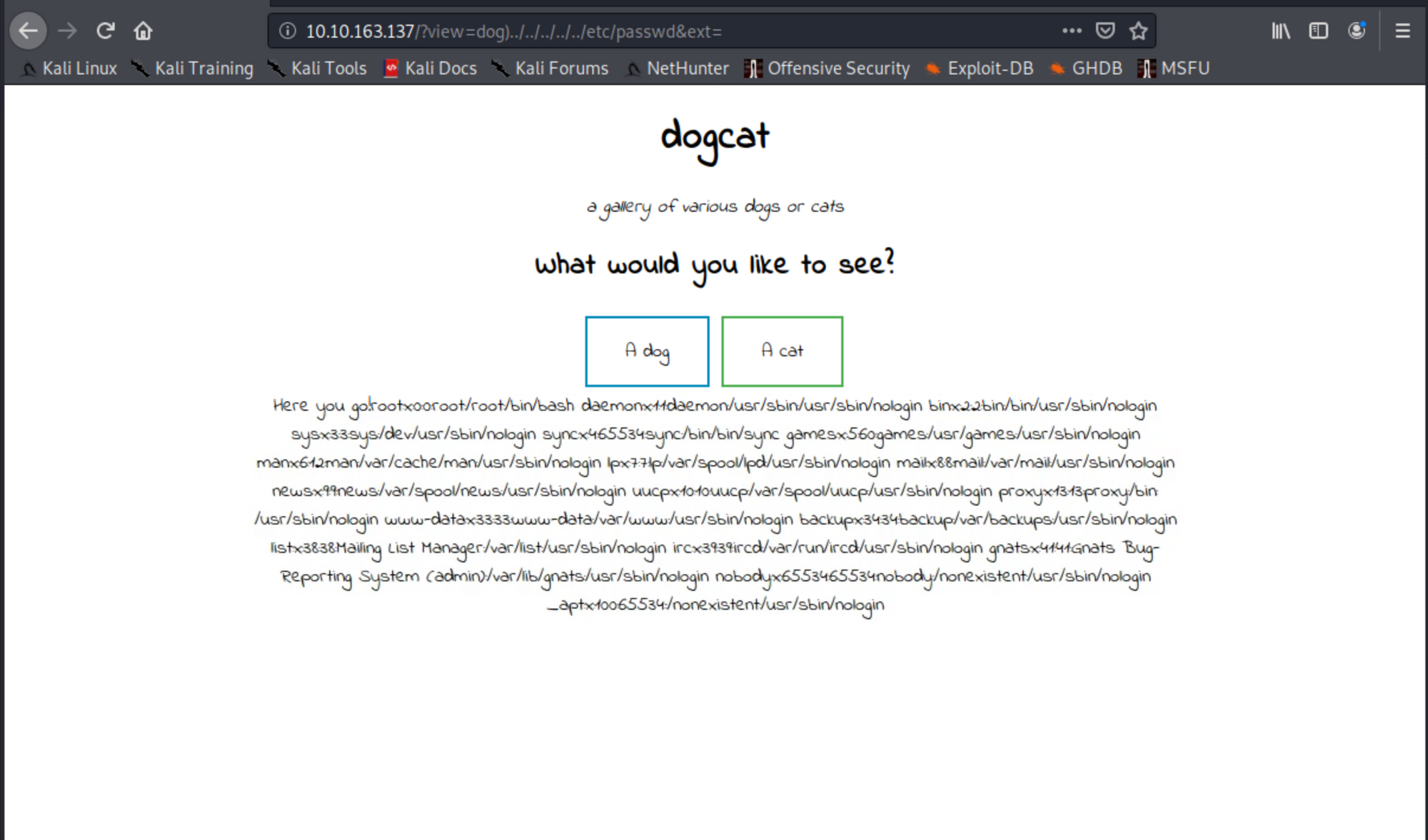Open the Offensive Security bookmark

828,69
